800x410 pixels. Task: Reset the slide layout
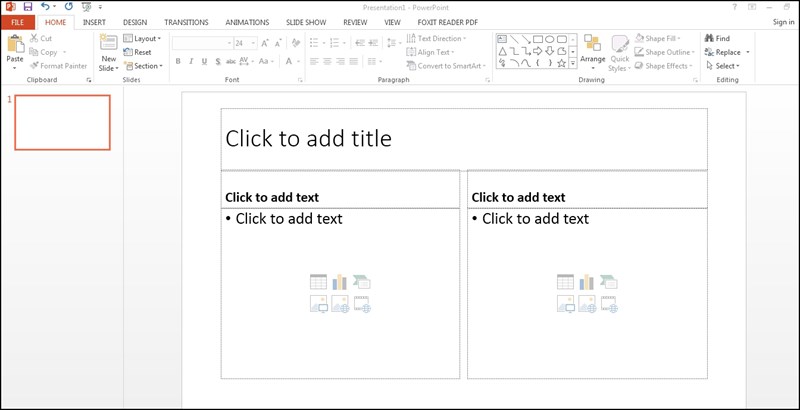click(137, 52)
